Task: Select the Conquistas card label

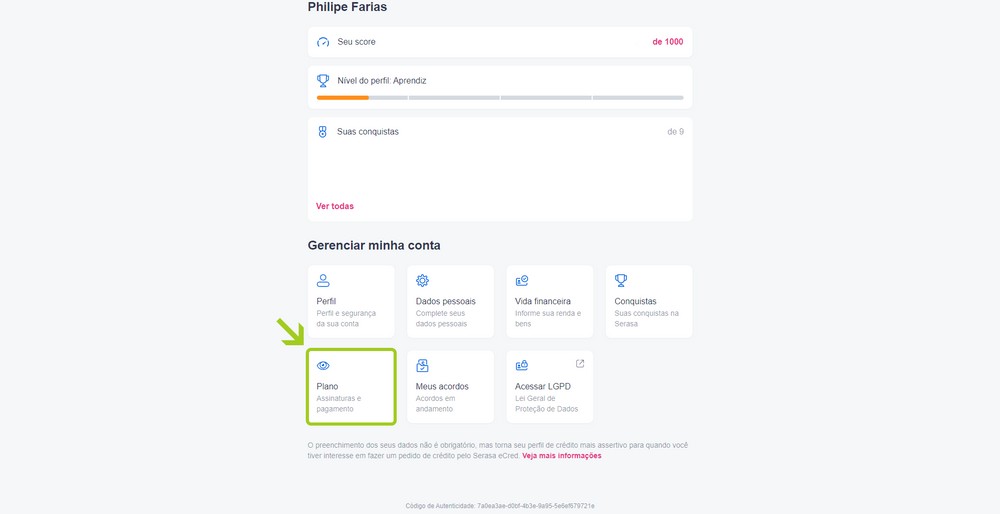Action: click(x=635, y=301)
